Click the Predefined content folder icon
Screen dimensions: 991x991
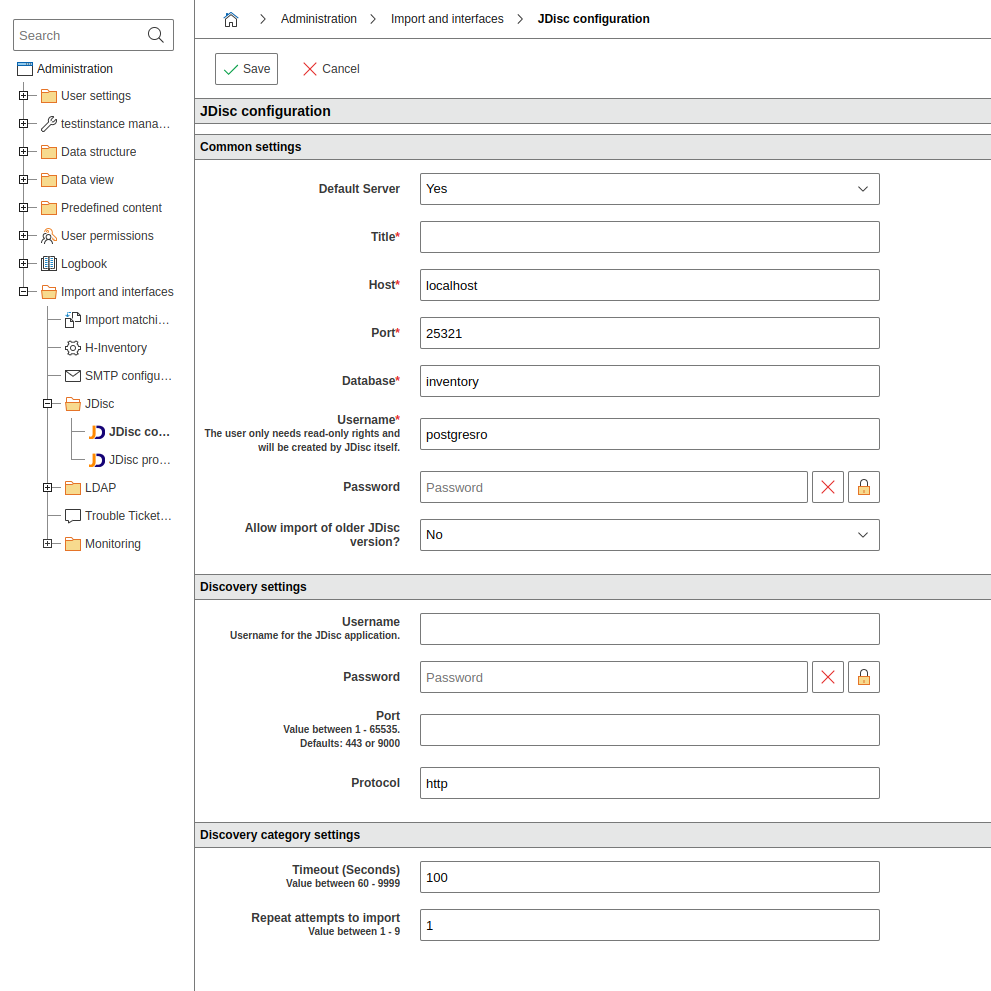[49, 208]
